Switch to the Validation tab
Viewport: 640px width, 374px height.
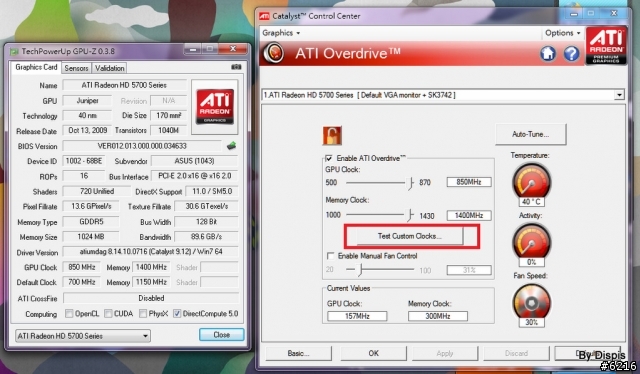[109, 68]
